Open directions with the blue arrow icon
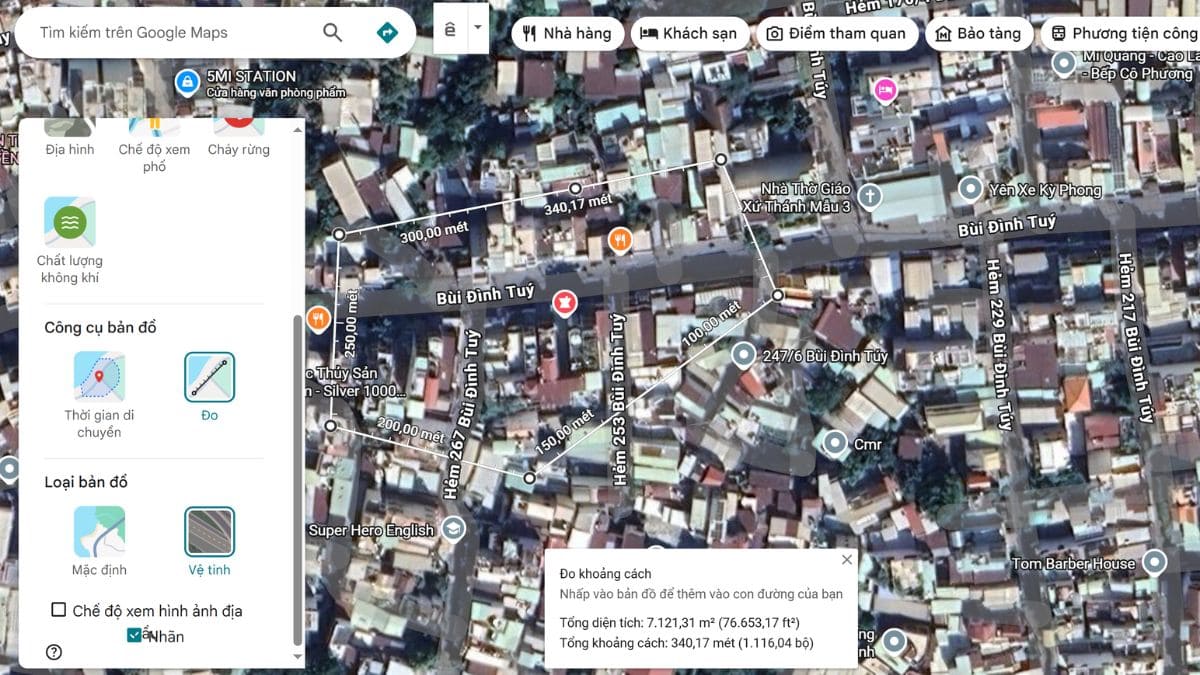Viewport: 1200px width, 675px height. pyautogui.click(x=386, y=32)
